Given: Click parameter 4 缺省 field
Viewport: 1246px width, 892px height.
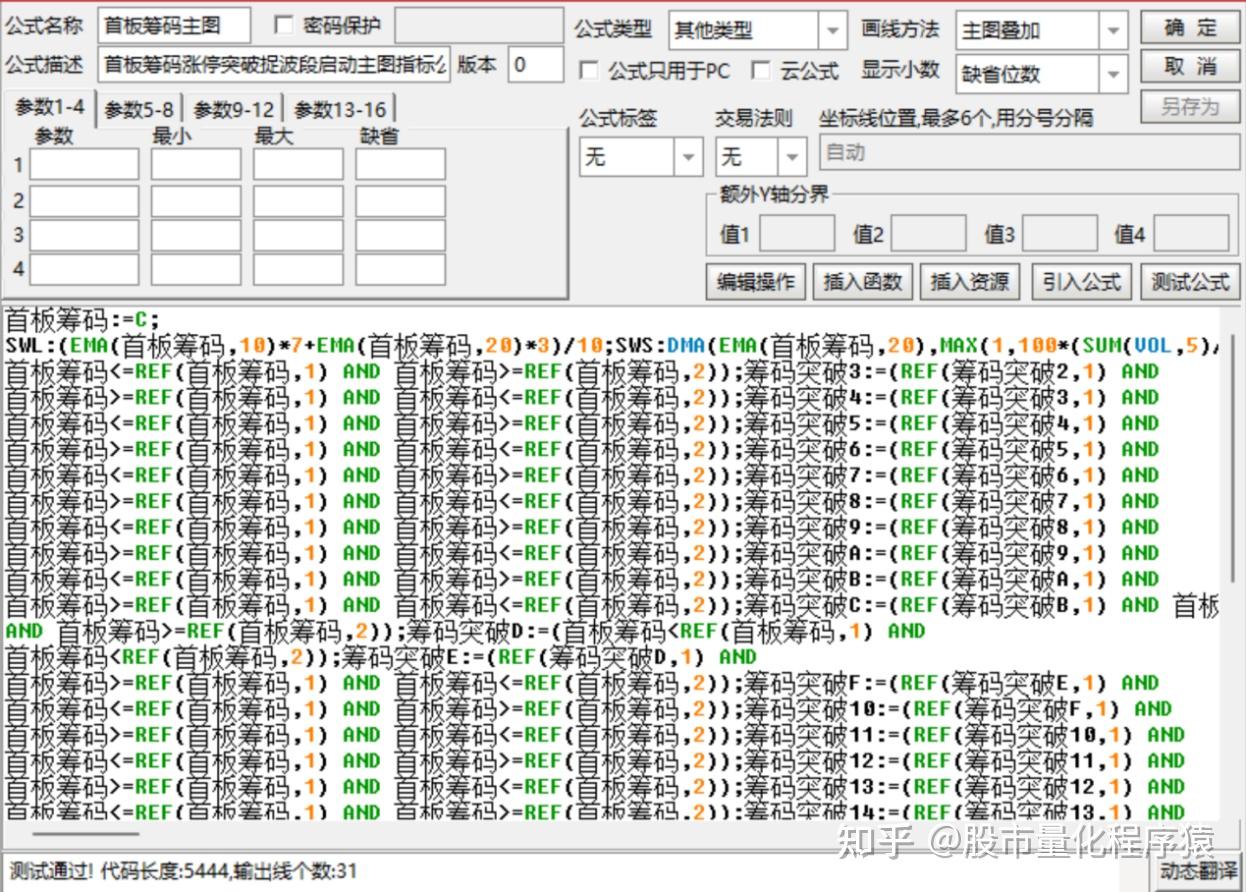Looking at the screenshot, I should point(400,269).
